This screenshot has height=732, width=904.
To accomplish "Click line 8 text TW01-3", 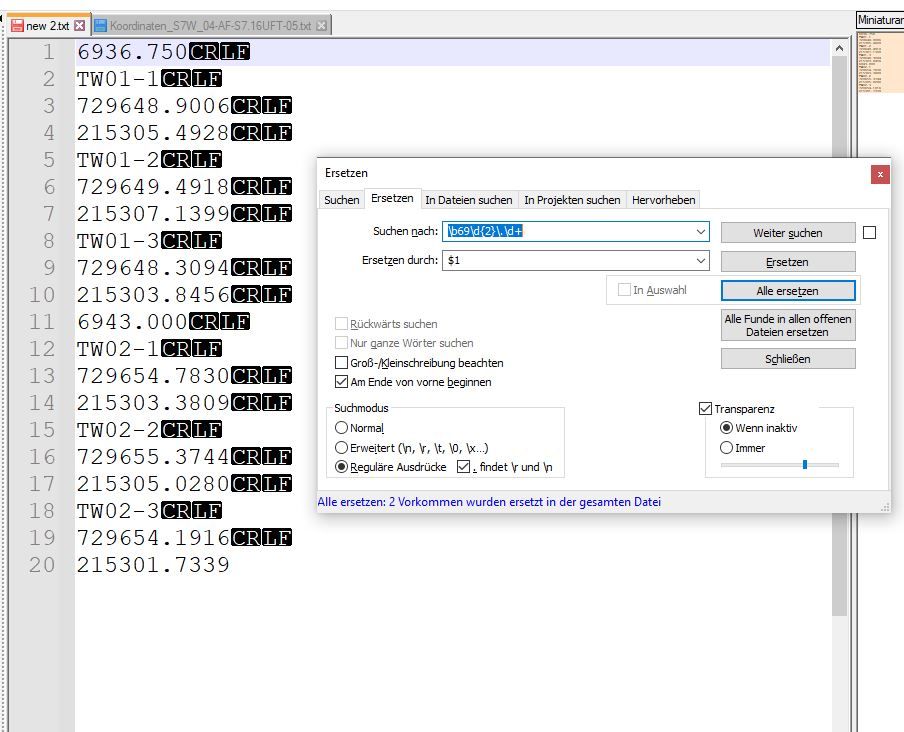I will click(x=118, y=241).
